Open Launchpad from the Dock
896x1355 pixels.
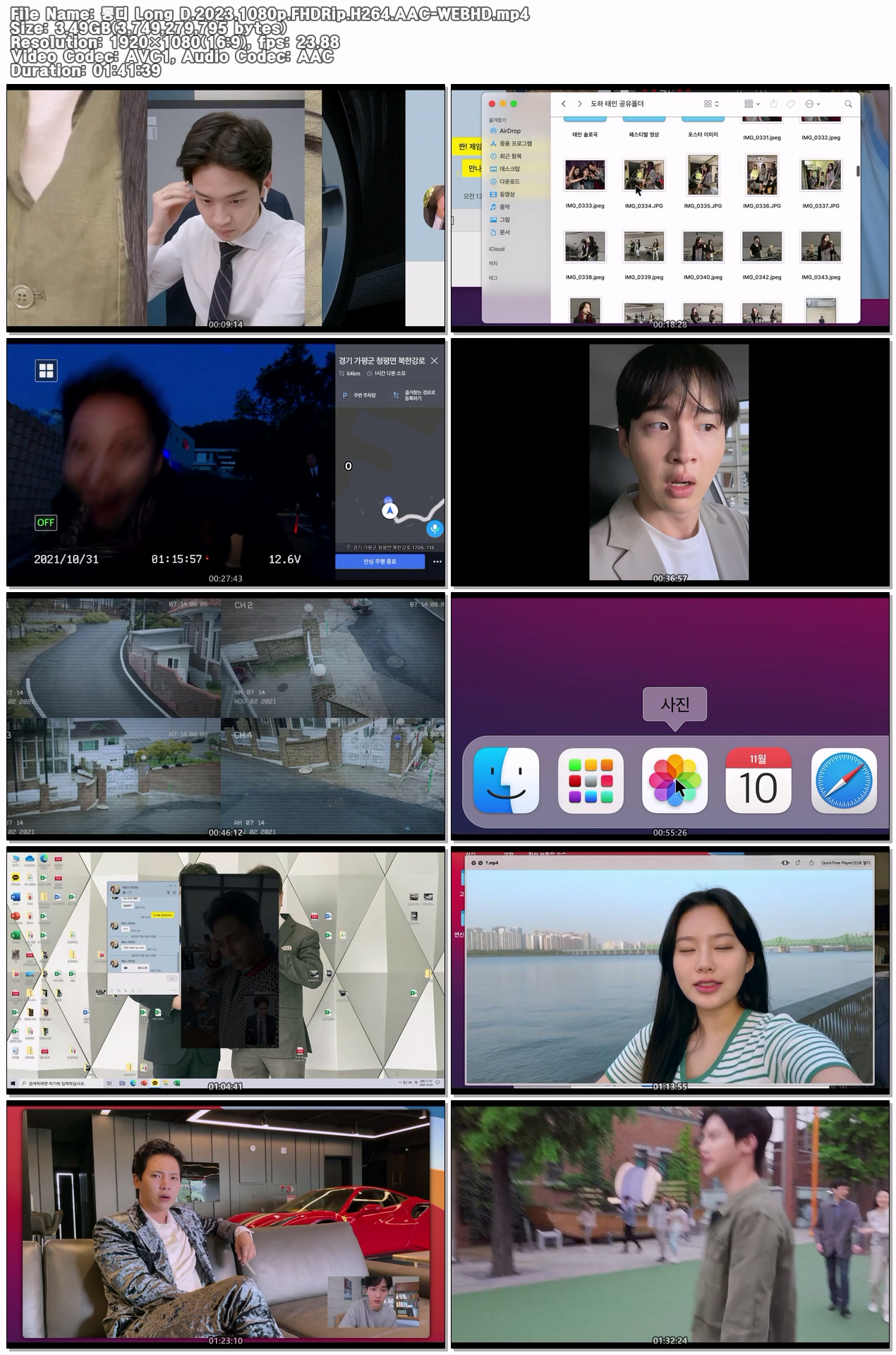pos(591,781)
